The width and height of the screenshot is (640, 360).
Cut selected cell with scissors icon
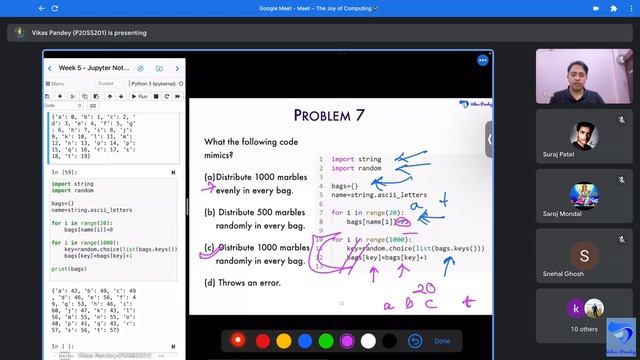point(73,96)
